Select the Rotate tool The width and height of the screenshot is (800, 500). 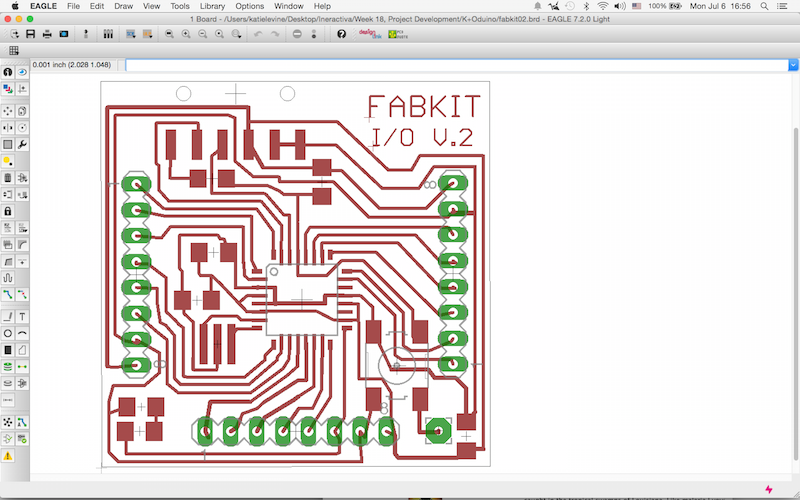(x=22, y=128)
